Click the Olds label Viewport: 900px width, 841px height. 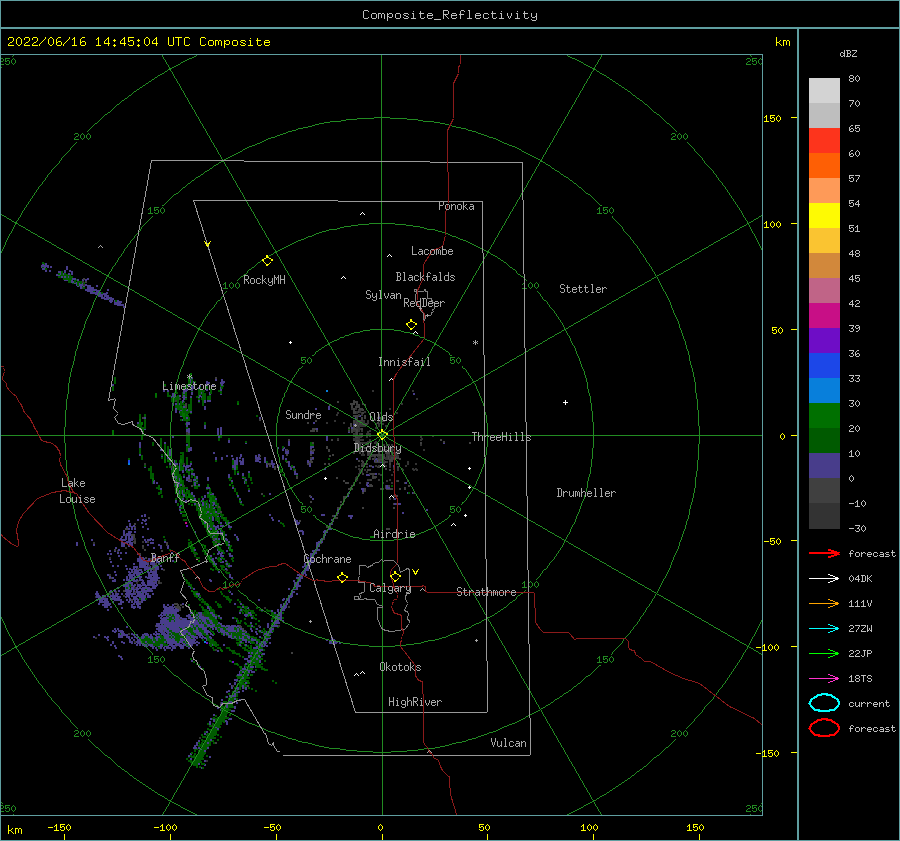click(381, 417)
